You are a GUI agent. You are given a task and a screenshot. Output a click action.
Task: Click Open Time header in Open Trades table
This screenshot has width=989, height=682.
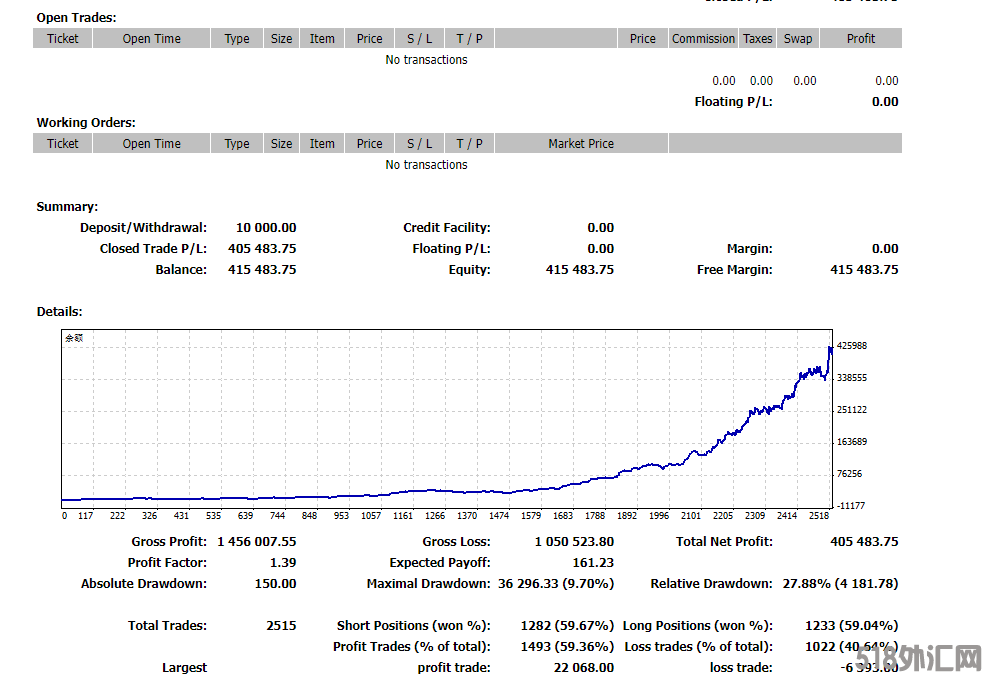151,39
